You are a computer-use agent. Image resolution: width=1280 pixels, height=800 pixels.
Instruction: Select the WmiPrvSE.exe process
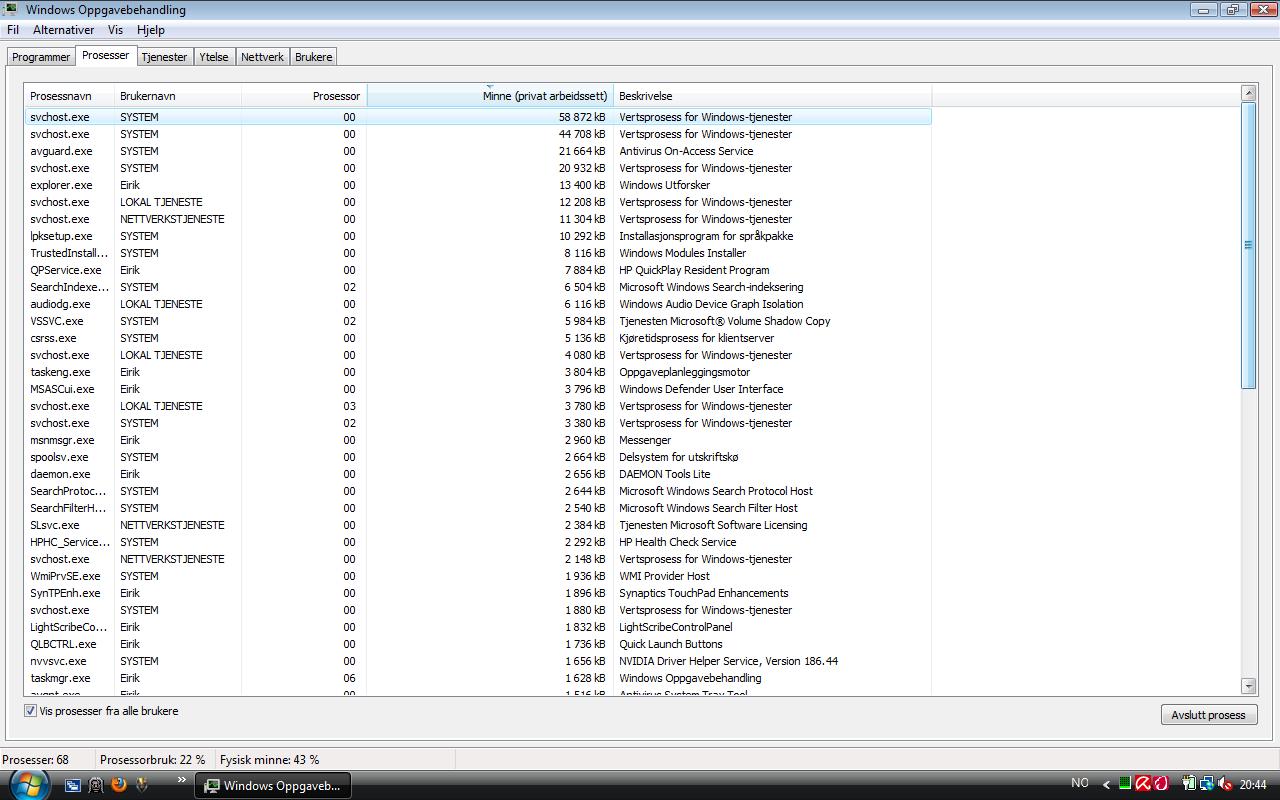(x=478, y=576)
